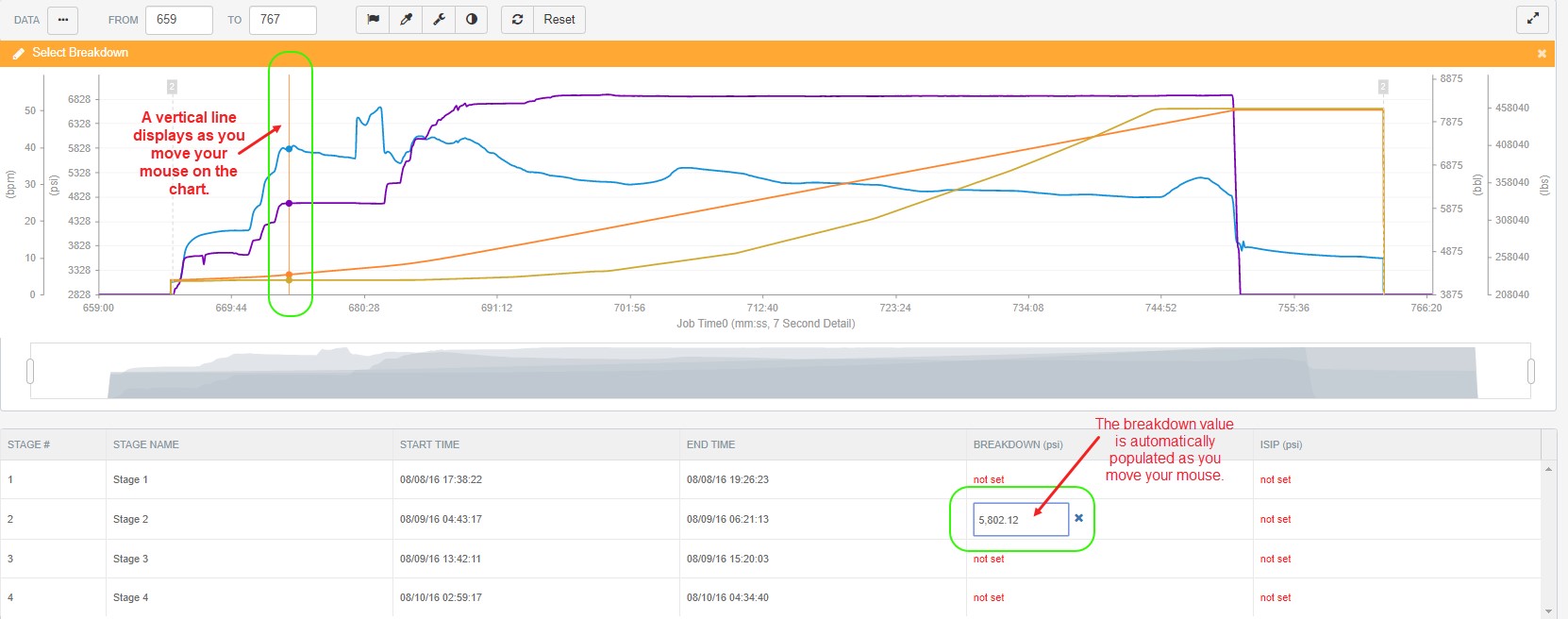Click start time 08/09/16 04:43:17
This screenshot has height=619, width=1568.
[x=441, y=519]
